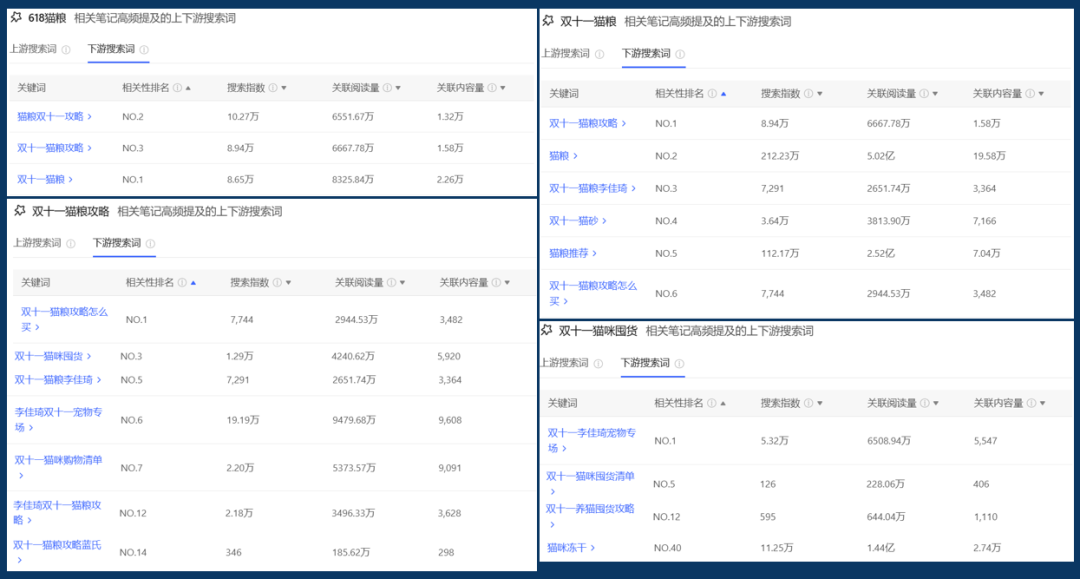Click the 9479.68万 reading volume value
1080x579 pixels.
(x=353, y=420)
